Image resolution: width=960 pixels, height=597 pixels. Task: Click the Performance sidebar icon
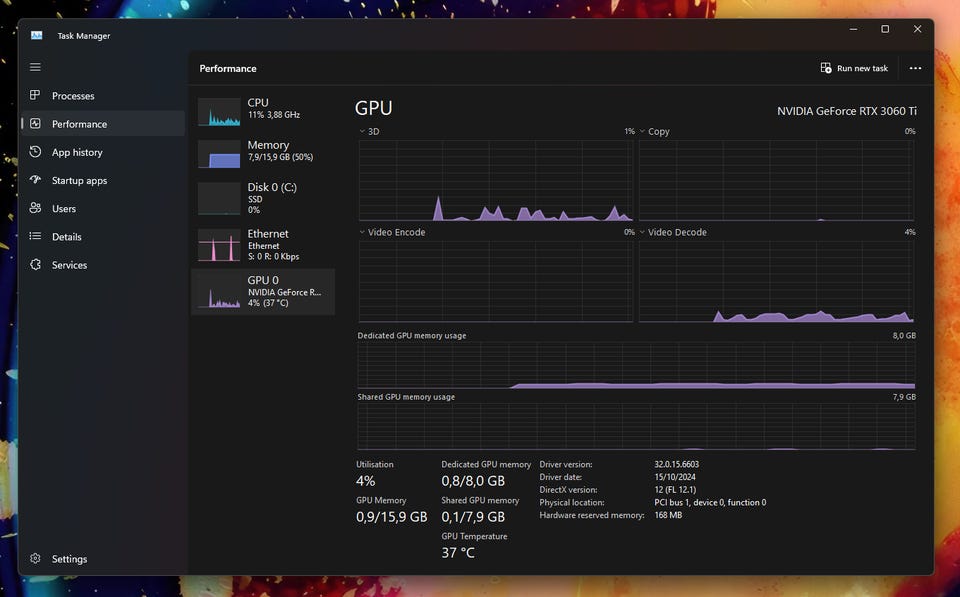point(35,123)
